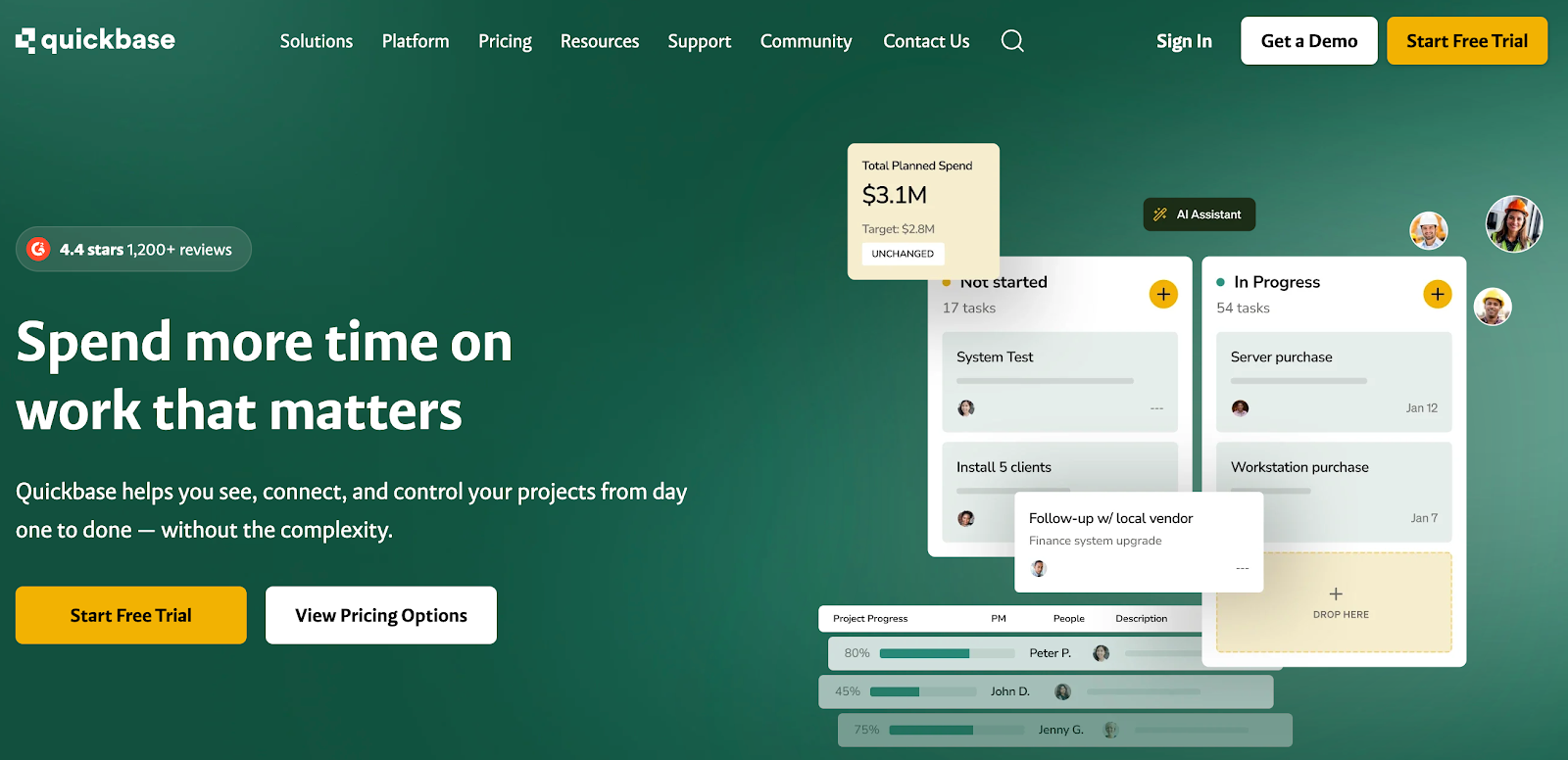Expand the Platform menu
Viewport: 1568px width, 760px height.
pos(416,41)
